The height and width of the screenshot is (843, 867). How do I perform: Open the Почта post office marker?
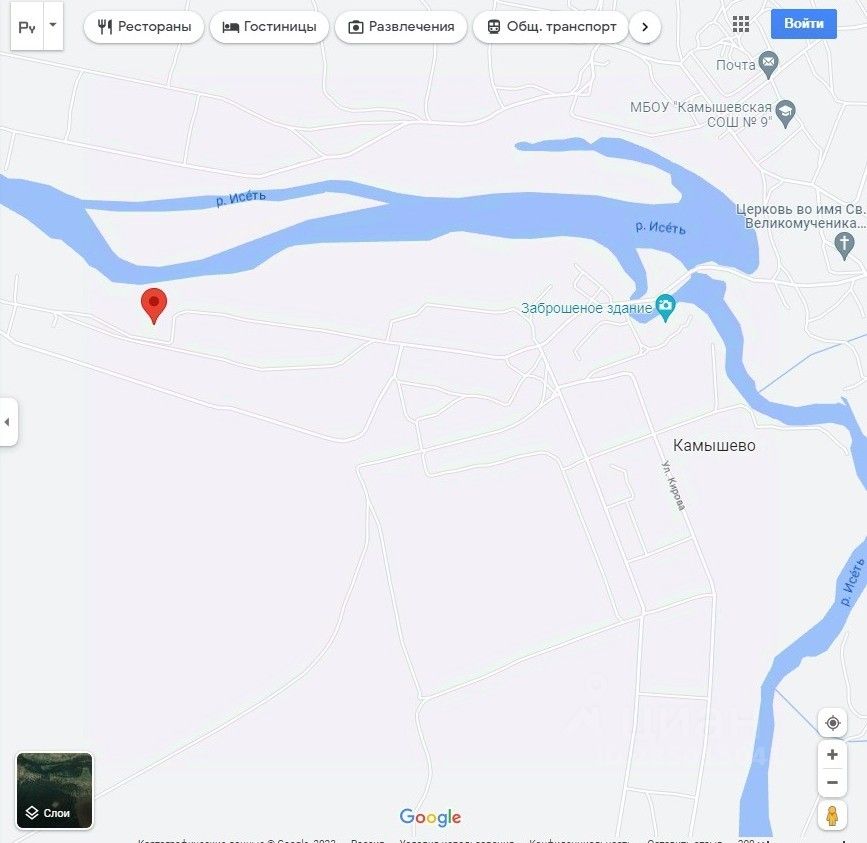(769, 64)
